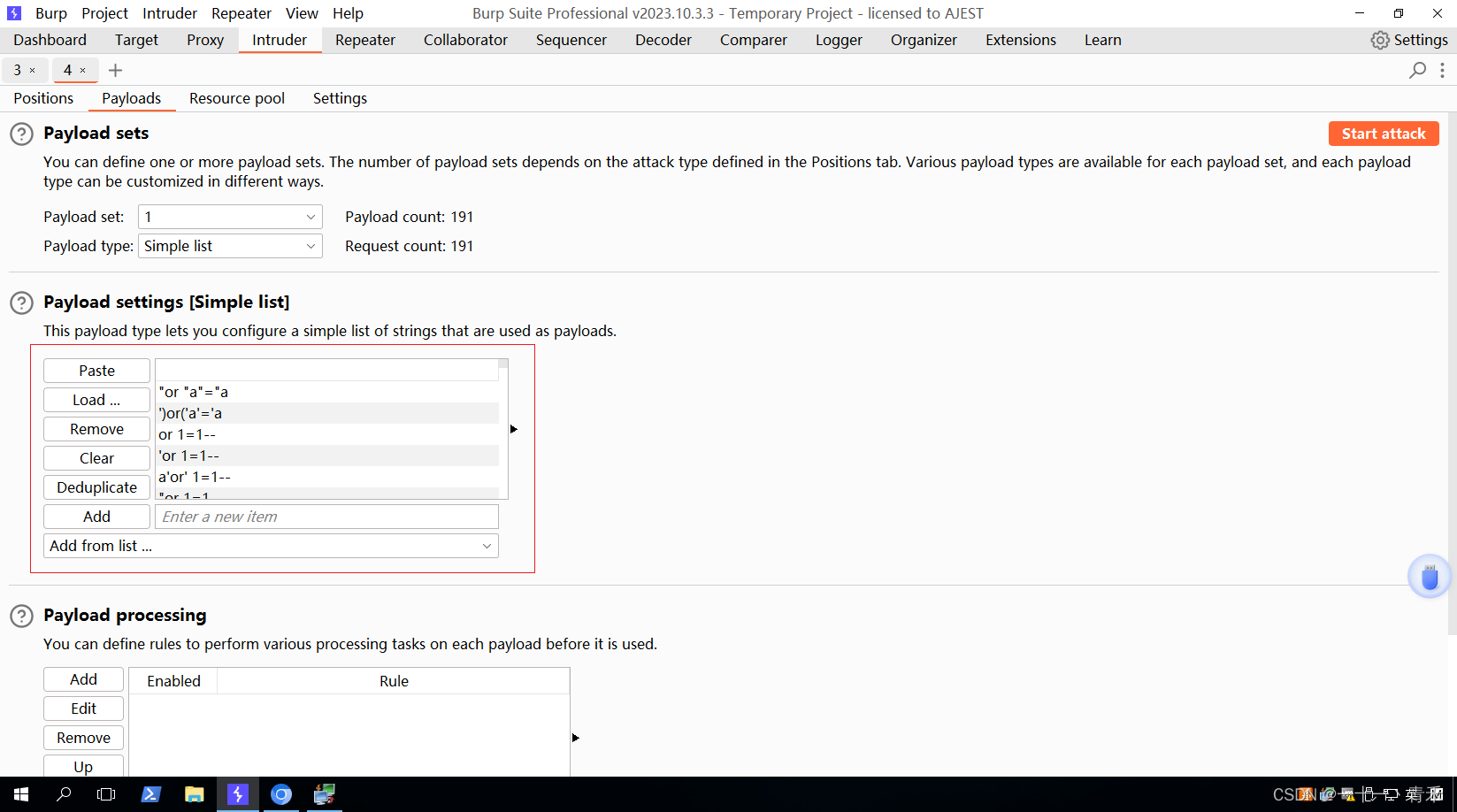Open the Logger tab
The height and width of the screenshot is (812, 1457).
pyautogui.click(x=839, y=40)
